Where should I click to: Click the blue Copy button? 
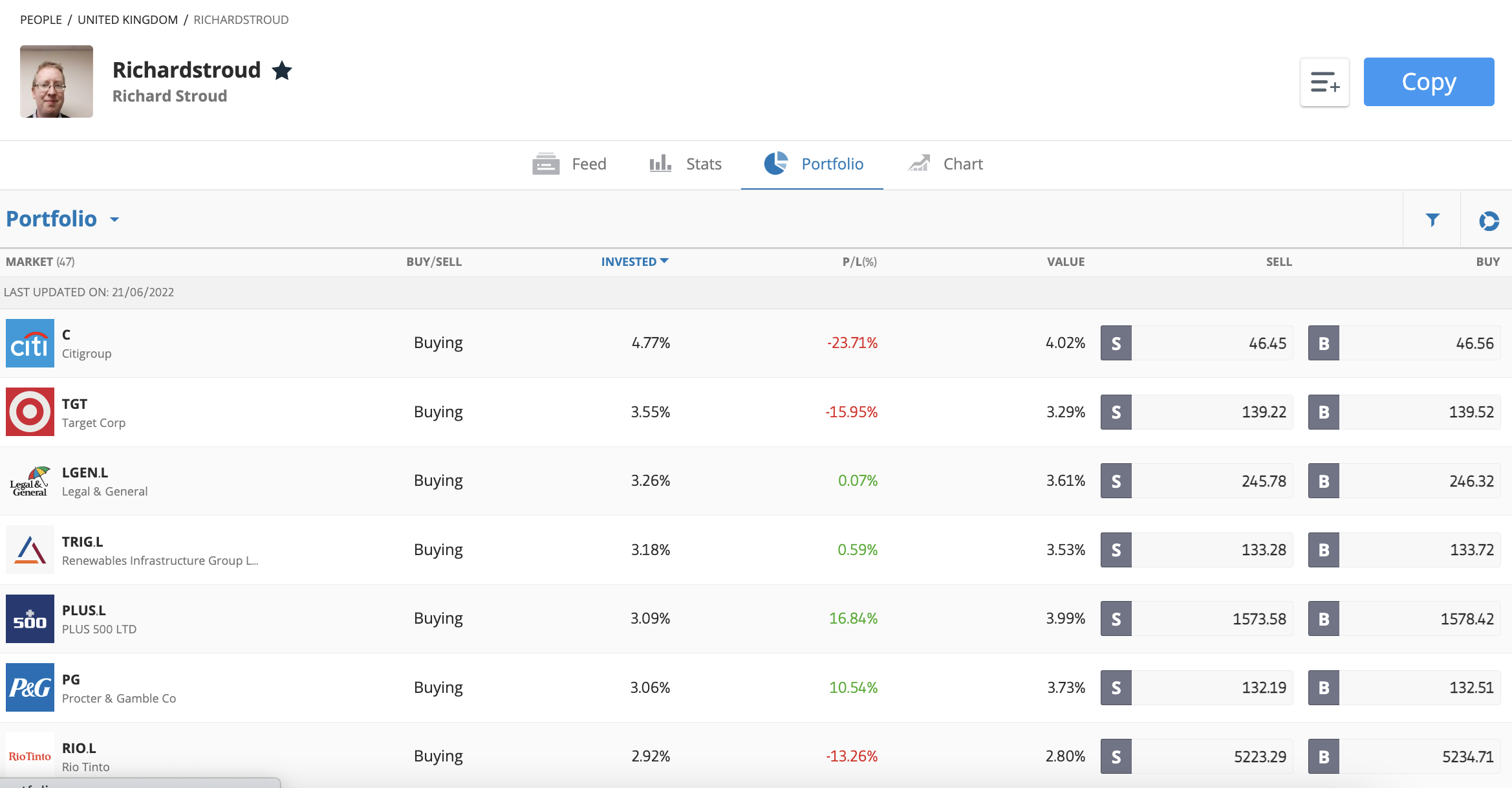coord(1429,82)
